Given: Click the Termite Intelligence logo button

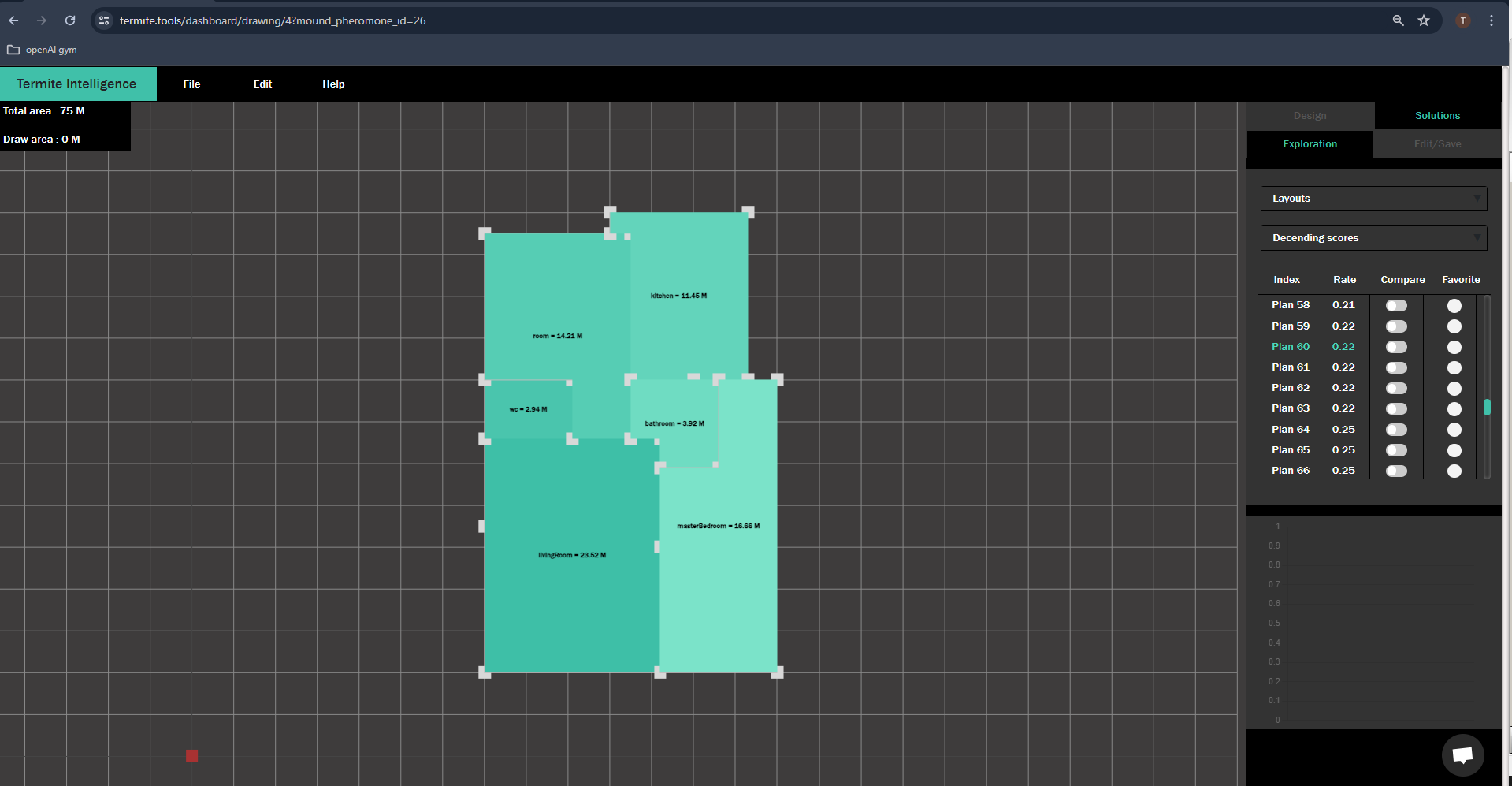Looking at the screenshot, I should pyautogui.click(x=78, y=84).
